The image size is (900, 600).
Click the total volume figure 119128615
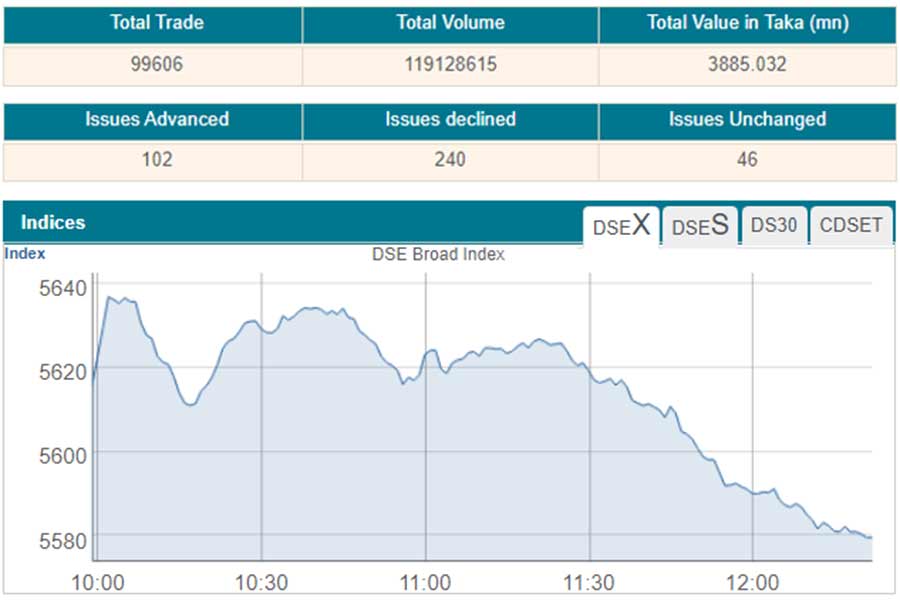[x=450, y=65]
